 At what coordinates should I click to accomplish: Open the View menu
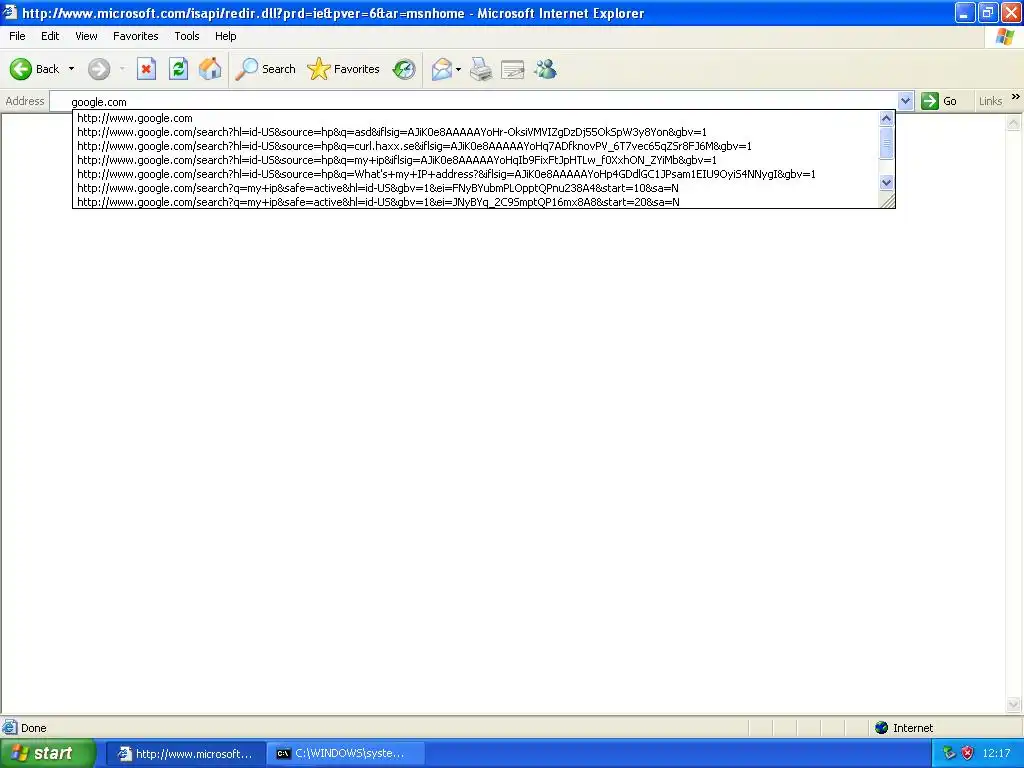click(86, 36)
